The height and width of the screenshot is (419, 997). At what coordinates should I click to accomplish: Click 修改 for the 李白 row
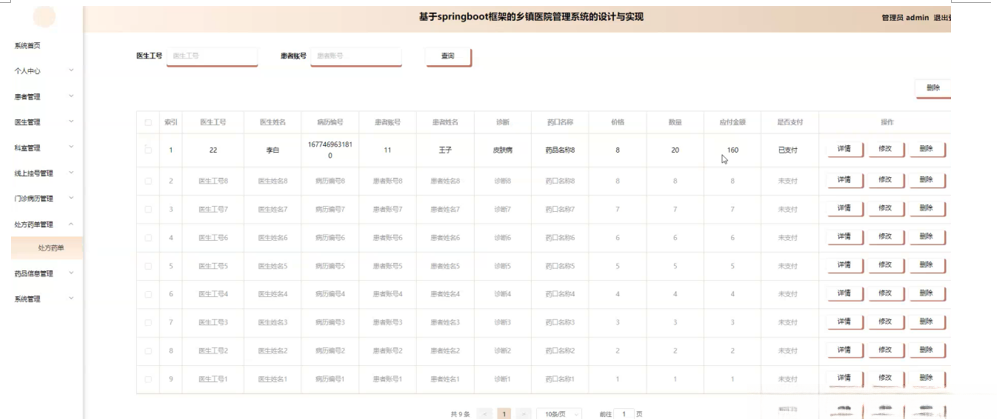[x=885, y=149]
